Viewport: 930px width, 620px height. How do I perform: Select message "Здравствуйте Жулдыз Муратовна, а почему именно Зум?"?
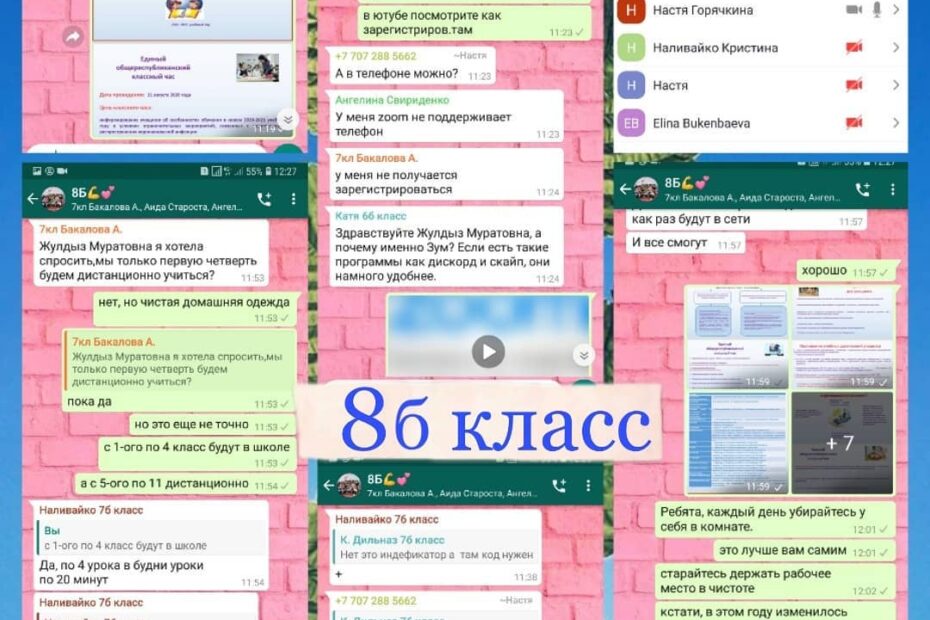pyautogui.click(x=447, y=246)
